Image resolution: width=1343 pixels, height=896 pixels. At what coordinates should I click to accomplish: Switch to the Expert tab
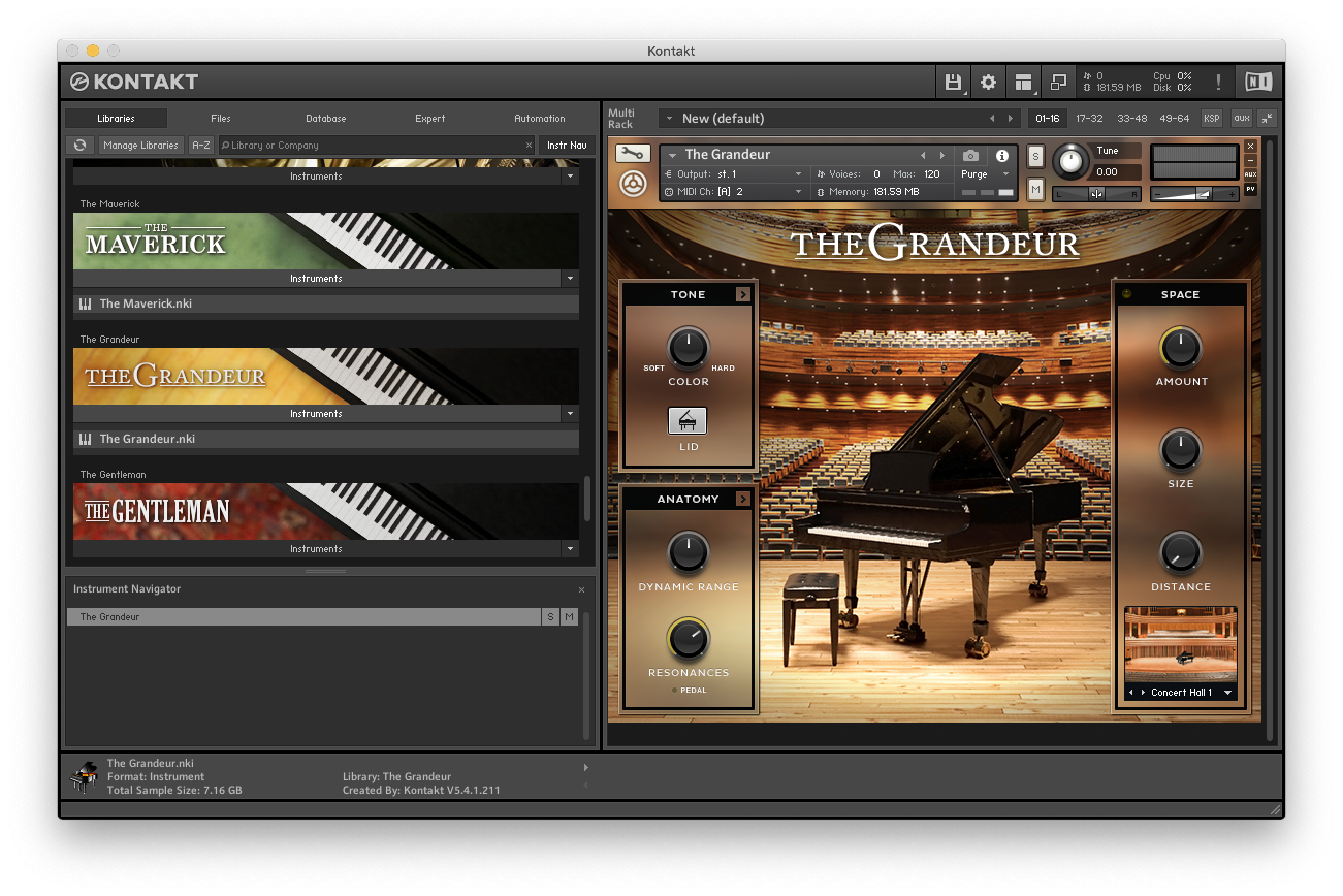(x=430, y=118)
